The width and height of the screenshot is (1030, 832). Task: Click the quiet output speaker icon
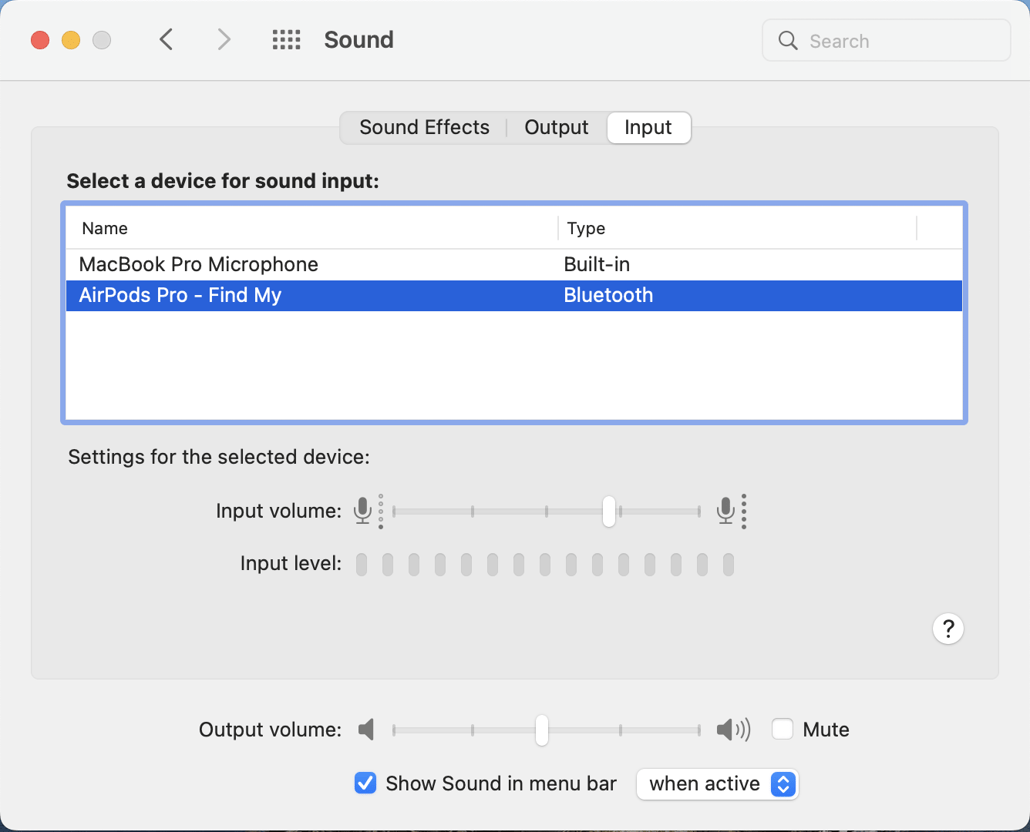367,730
